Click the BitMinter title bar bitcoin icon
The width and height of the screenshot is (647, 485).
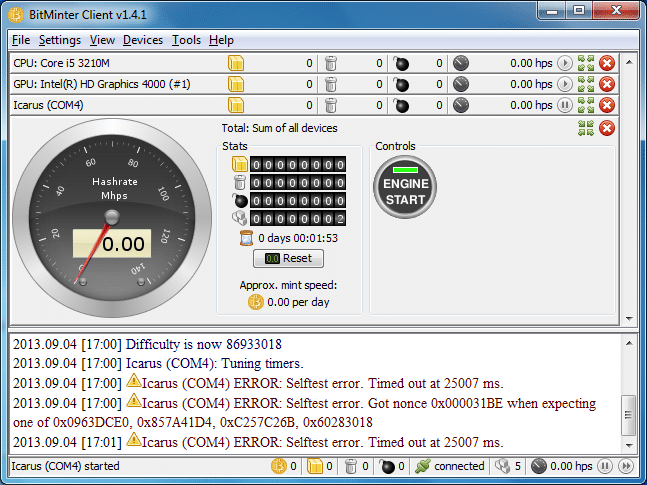point(16,15)
